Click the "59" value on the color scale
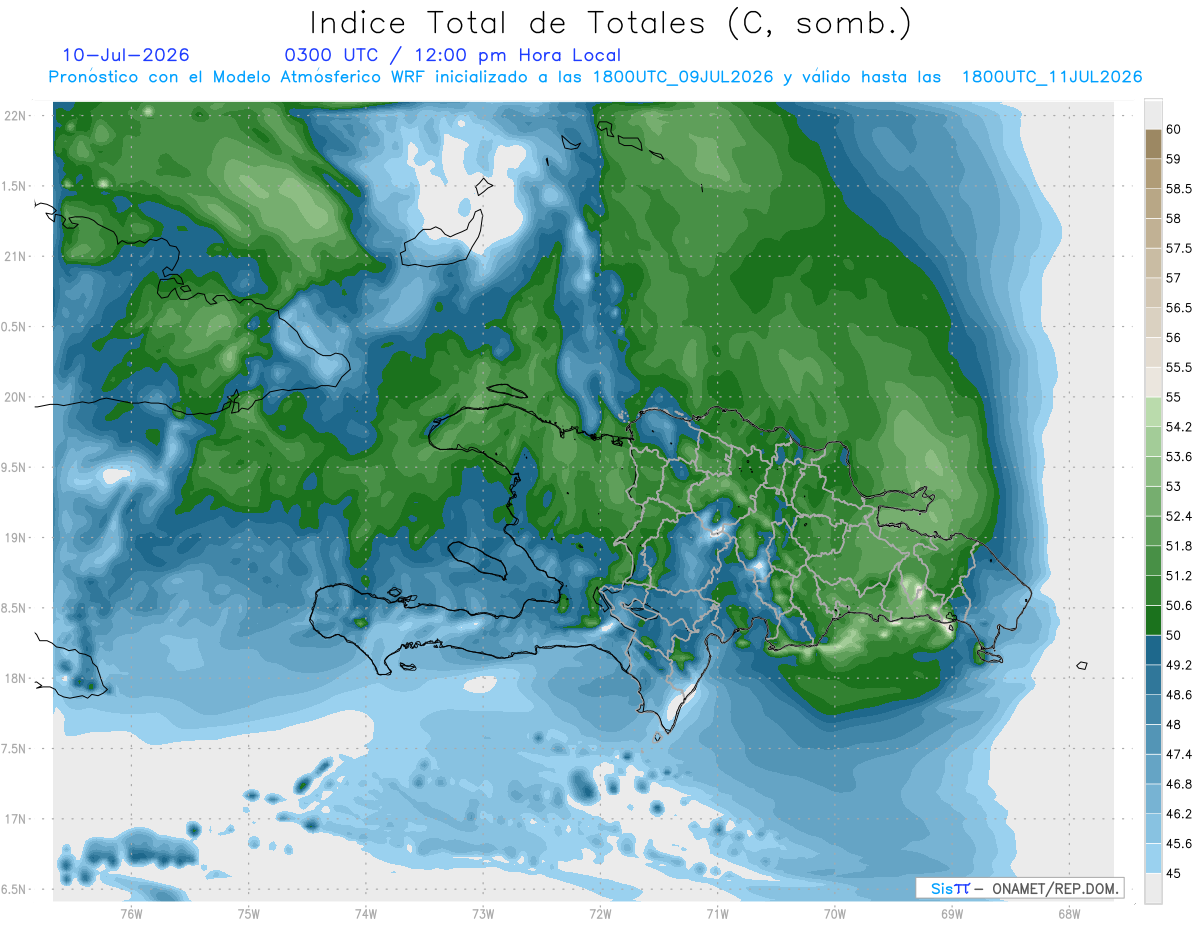Screen dimensions: 1200x927 coord(1173,158)
